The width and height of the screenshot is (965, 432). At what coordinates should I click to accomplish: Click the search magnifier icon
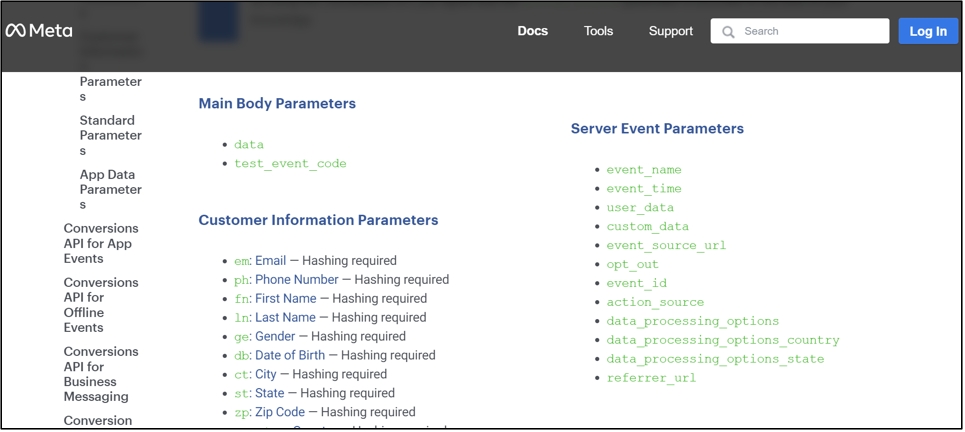[x=729, y=32]
